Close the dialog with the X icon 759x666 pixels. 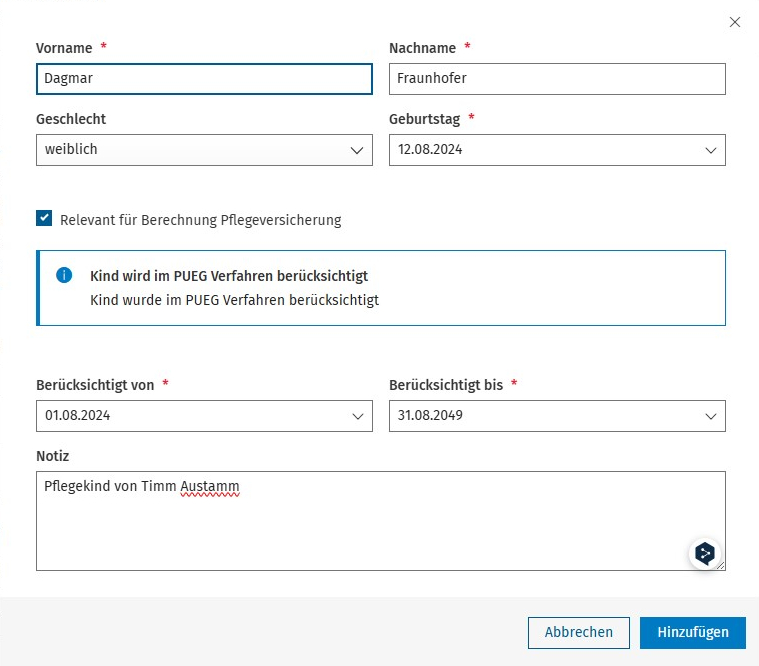(x=735, y=22)
